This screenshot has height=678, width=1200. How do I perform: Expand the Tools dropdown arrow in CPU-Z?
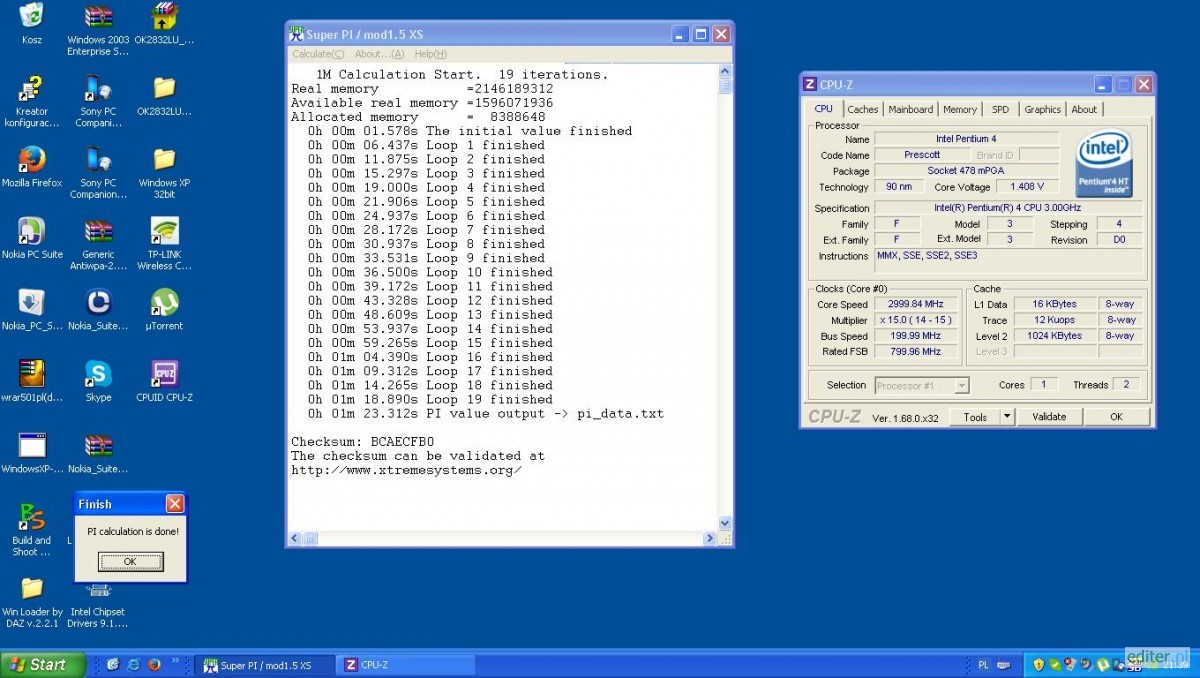coord(1007,417)
